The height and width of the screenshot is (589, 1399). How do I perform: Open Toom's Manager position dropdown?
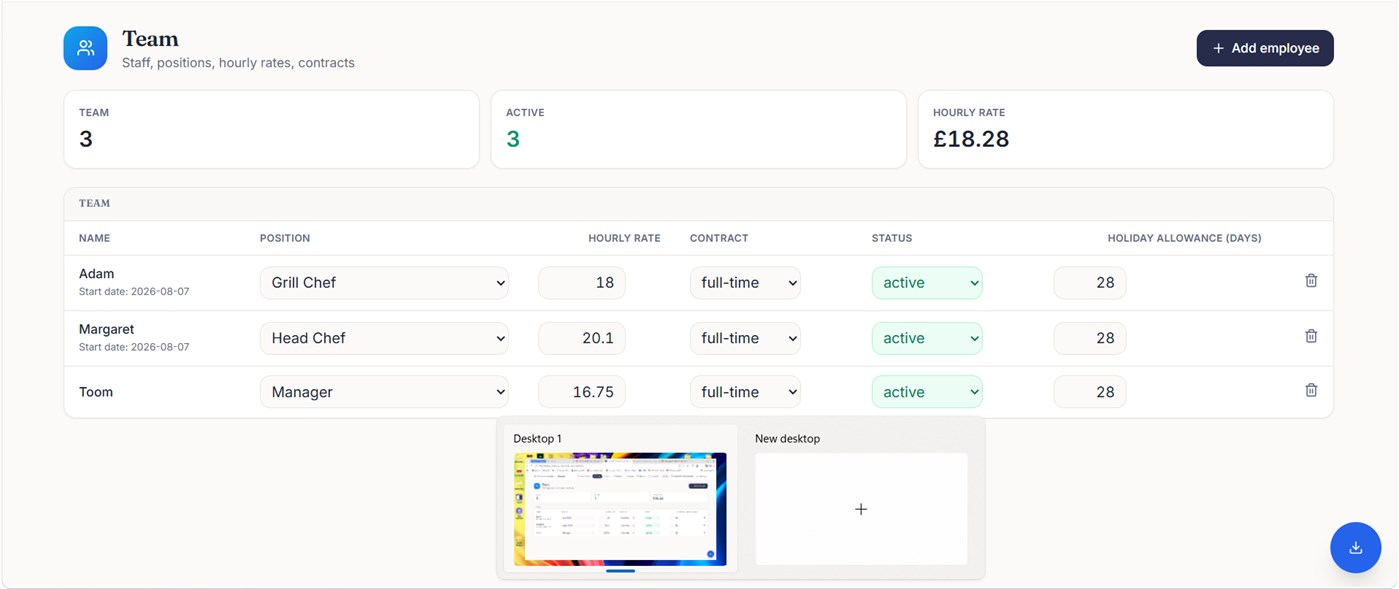click(384, 392)
